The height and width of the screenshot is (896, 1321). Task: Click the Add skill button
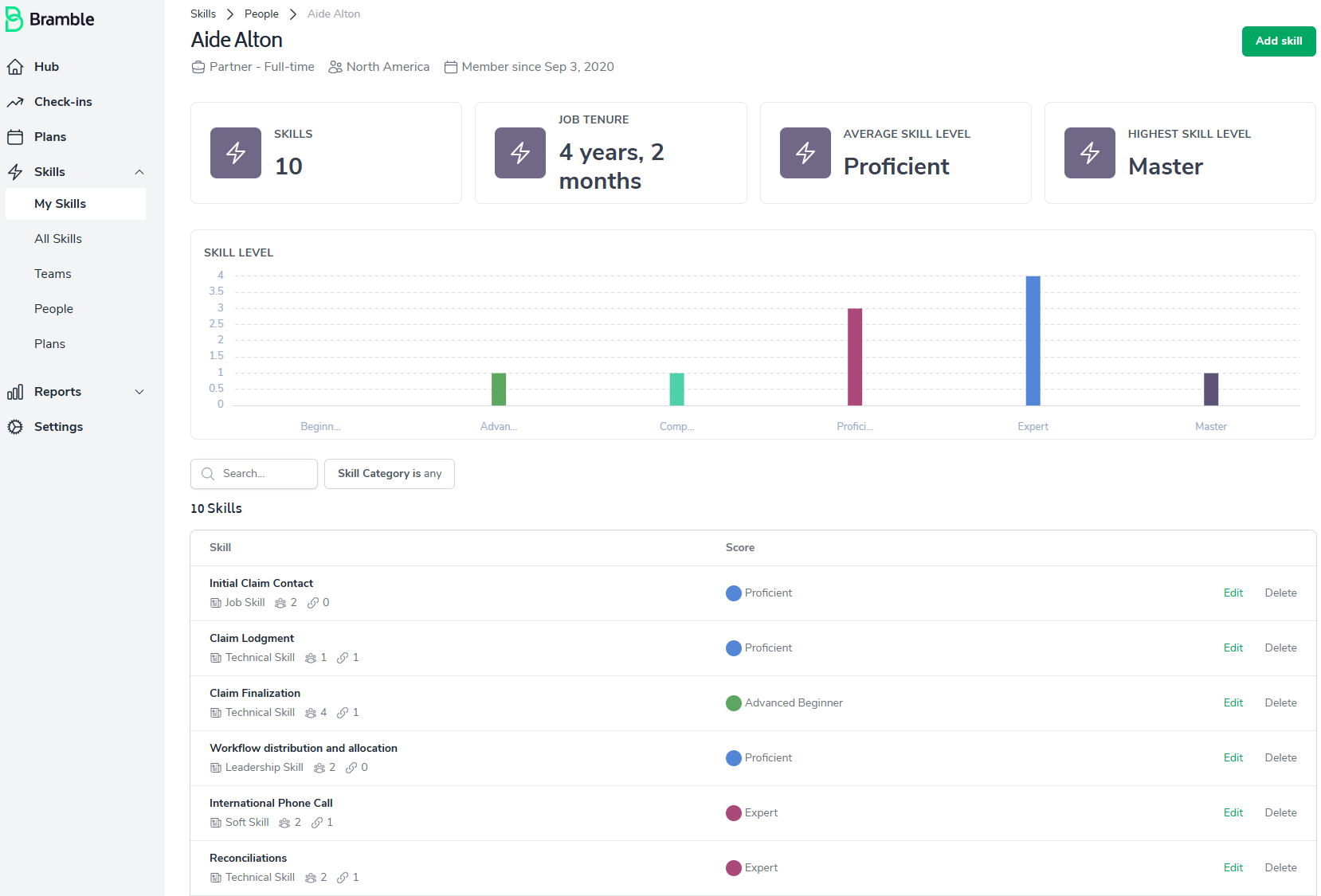(1279, 41)
